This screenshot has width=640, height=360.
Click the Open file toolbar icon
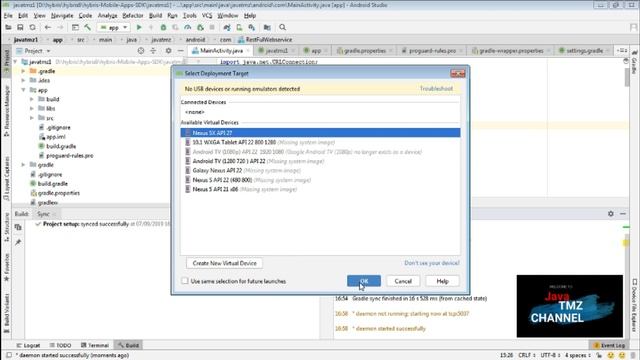tap(8, 27)
